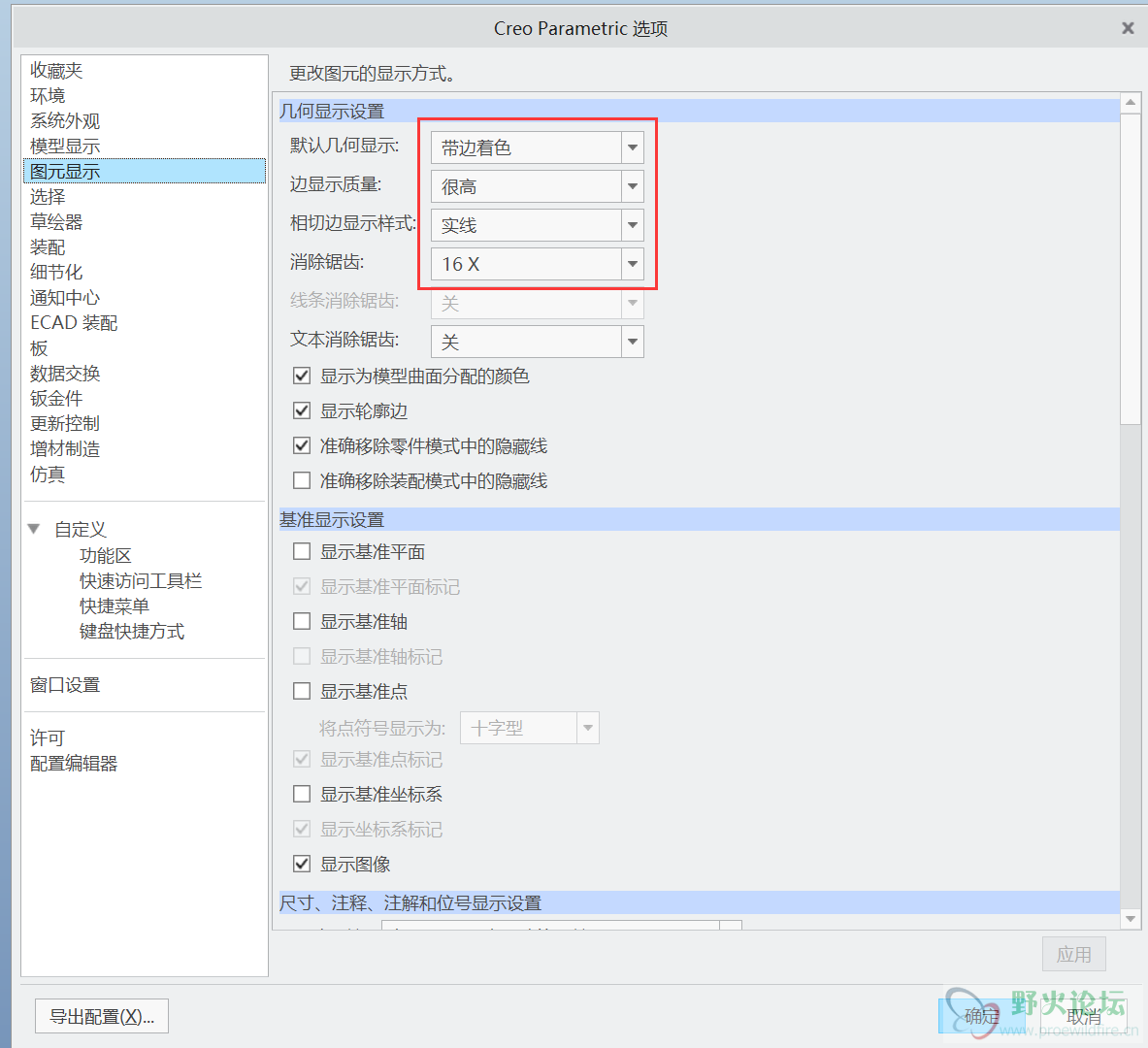
Task: Toggle 显示图像 checkbox
Action: pos(302,864)
